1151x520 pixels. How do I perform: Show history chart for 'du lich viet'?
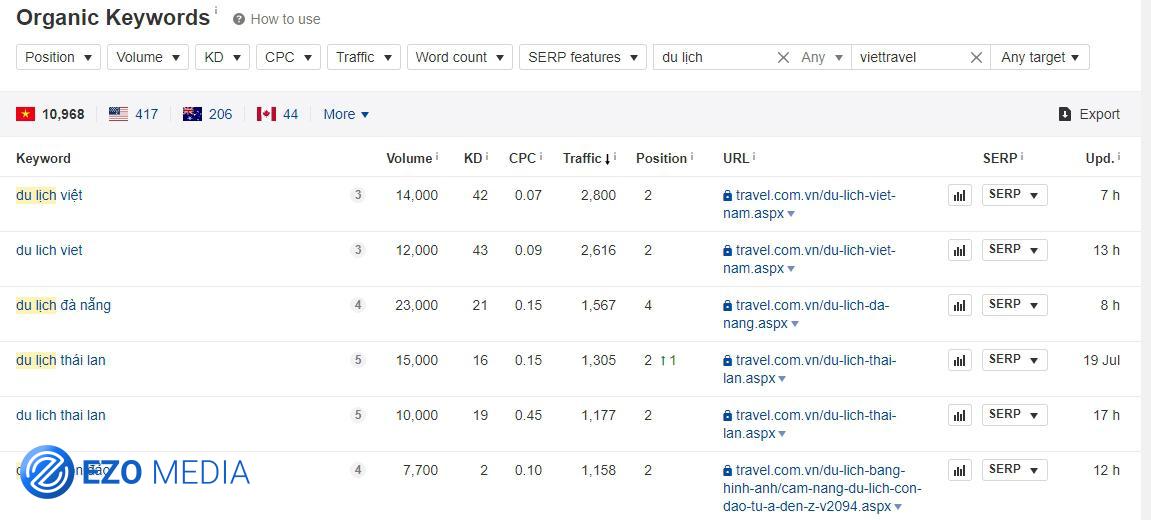pyautogui.click(x=959, y=250)
